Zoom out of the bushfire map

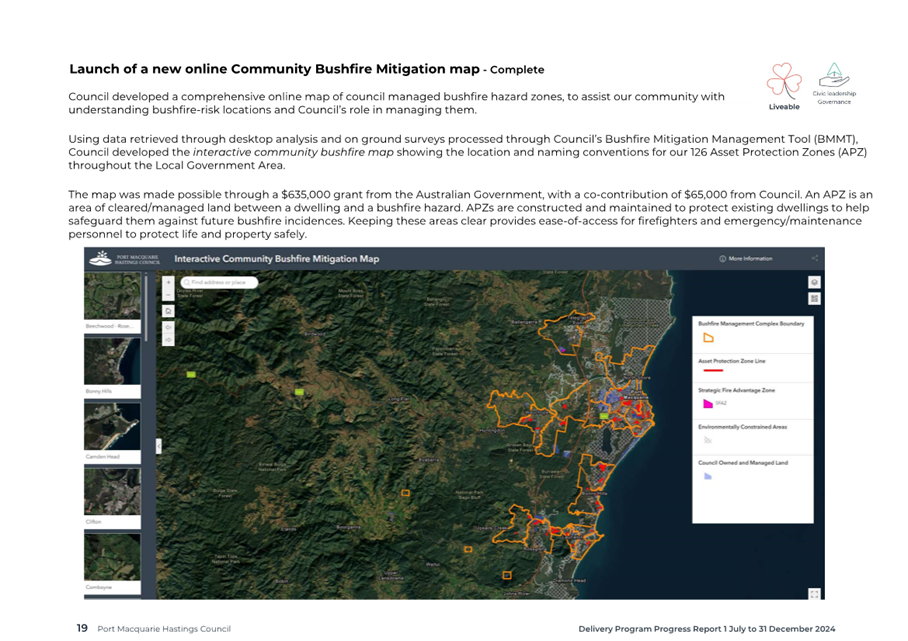coord(169,295)
